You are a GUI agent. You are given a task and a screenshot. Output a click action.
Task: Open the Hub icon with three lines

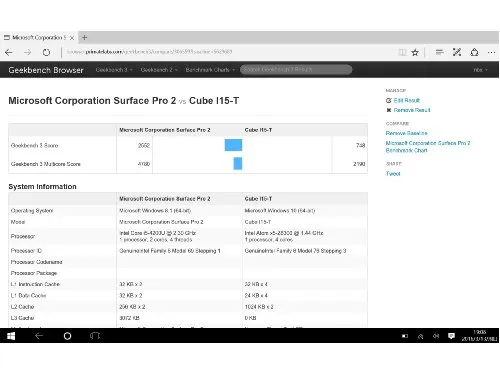439,52
